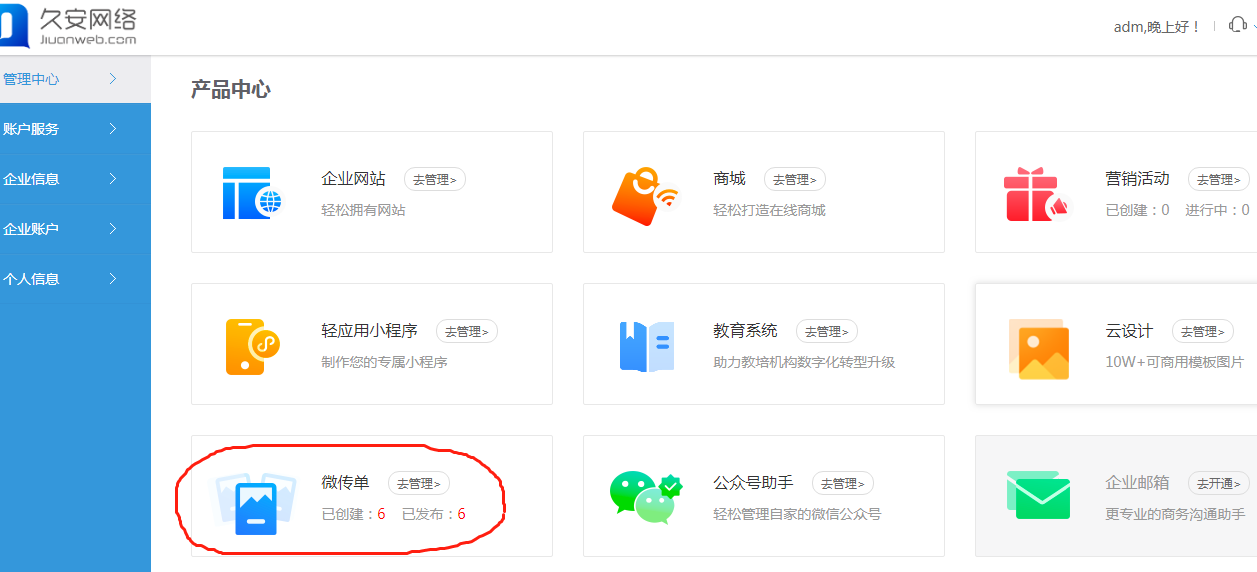Click the 企业网站 title text

[x=353, y=179]
